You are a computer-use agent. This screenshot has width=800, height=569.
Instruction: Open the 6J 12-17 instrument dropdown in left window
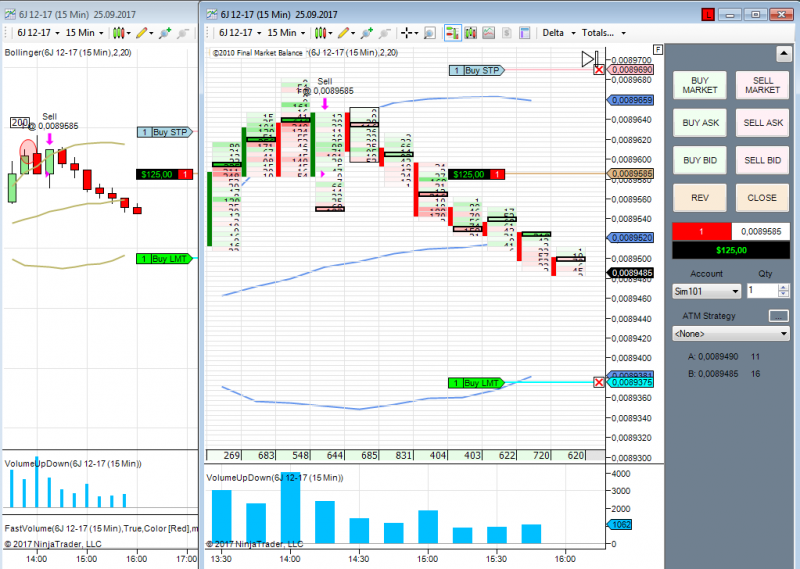coord(38,33)
